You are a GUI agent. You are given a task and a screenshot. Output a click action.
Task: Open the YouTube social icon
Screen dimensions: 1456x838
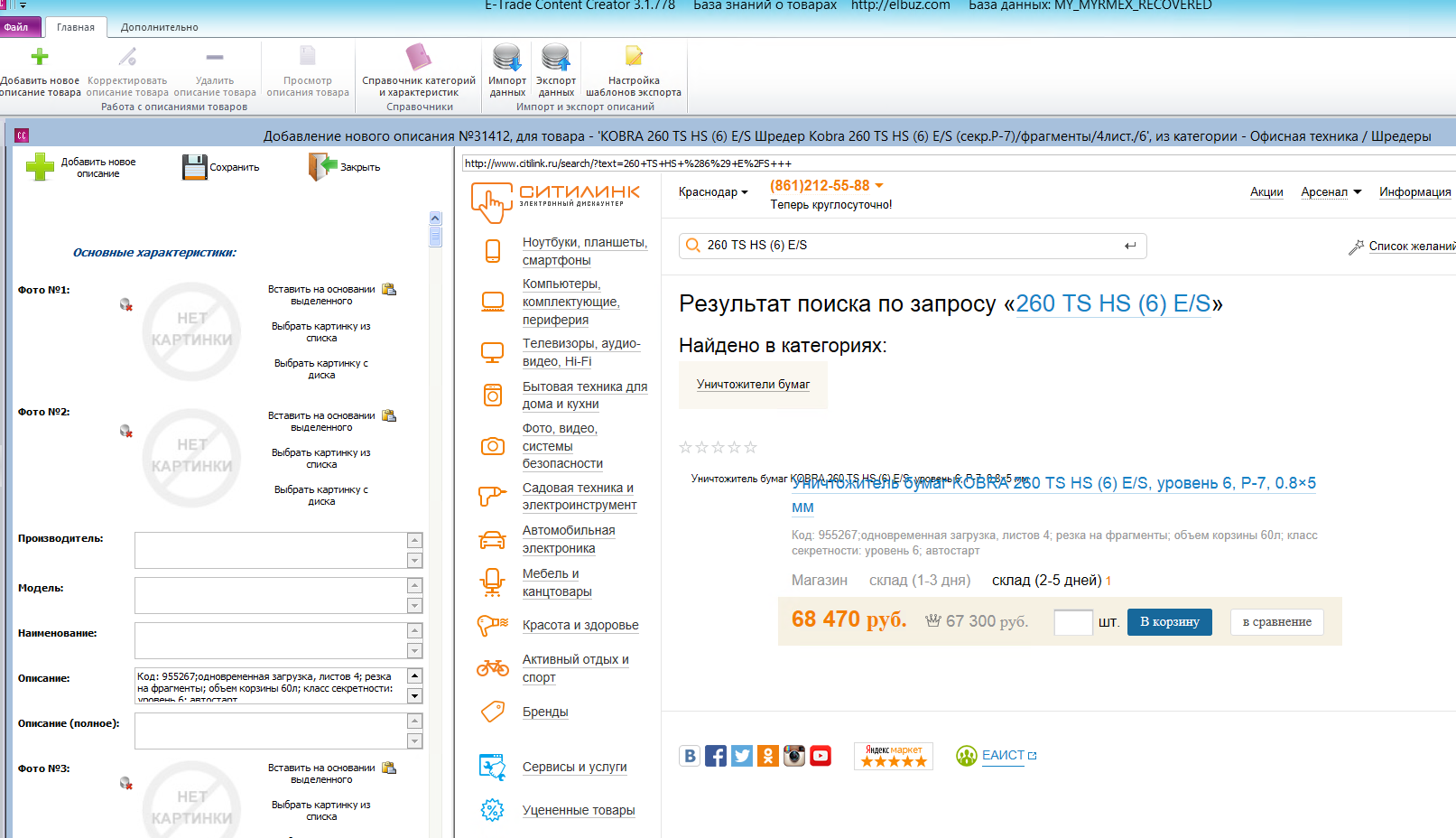[x=821, y=756]
